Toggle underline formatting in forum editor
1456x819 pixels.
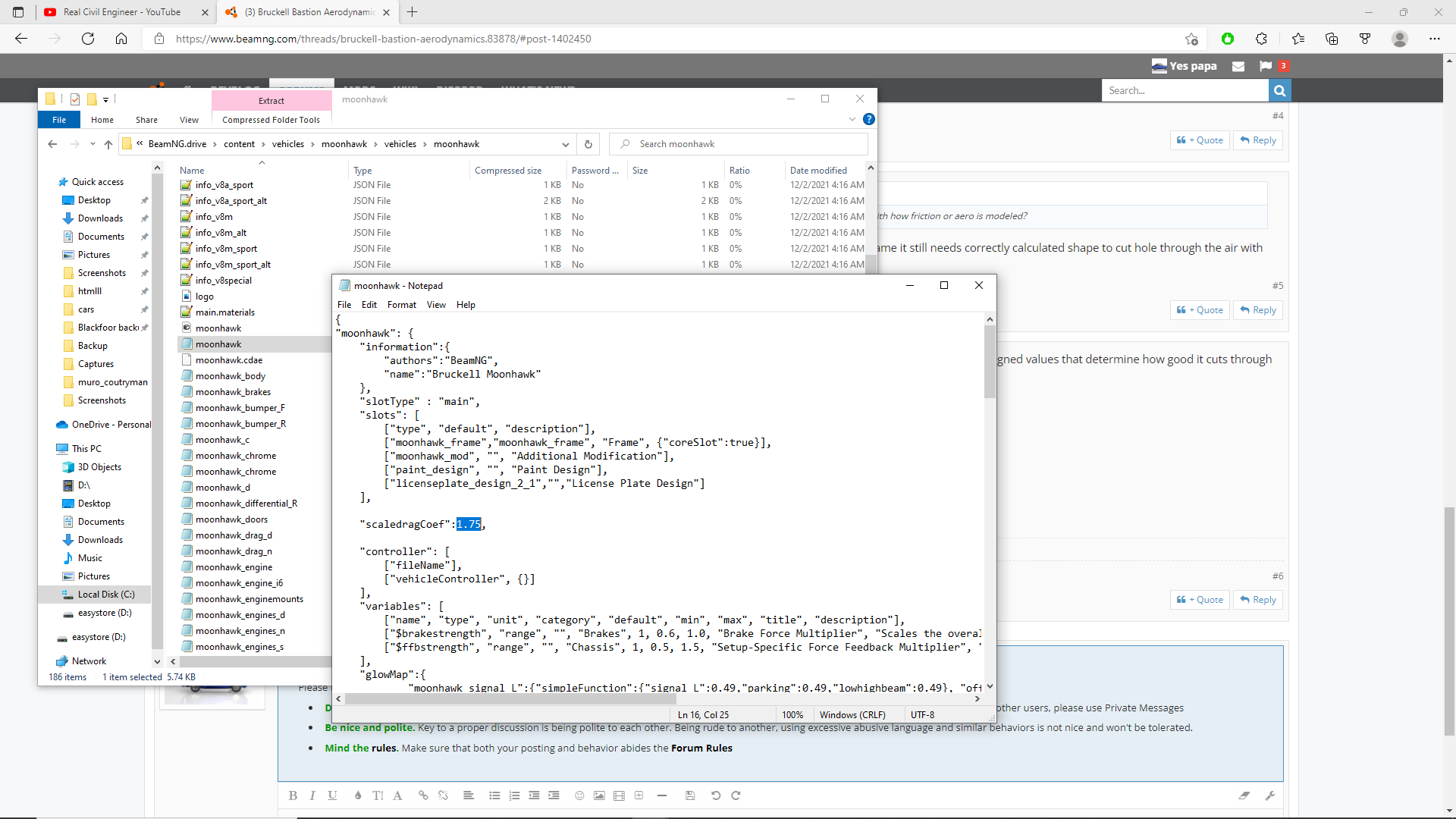(x=332, y=795)
